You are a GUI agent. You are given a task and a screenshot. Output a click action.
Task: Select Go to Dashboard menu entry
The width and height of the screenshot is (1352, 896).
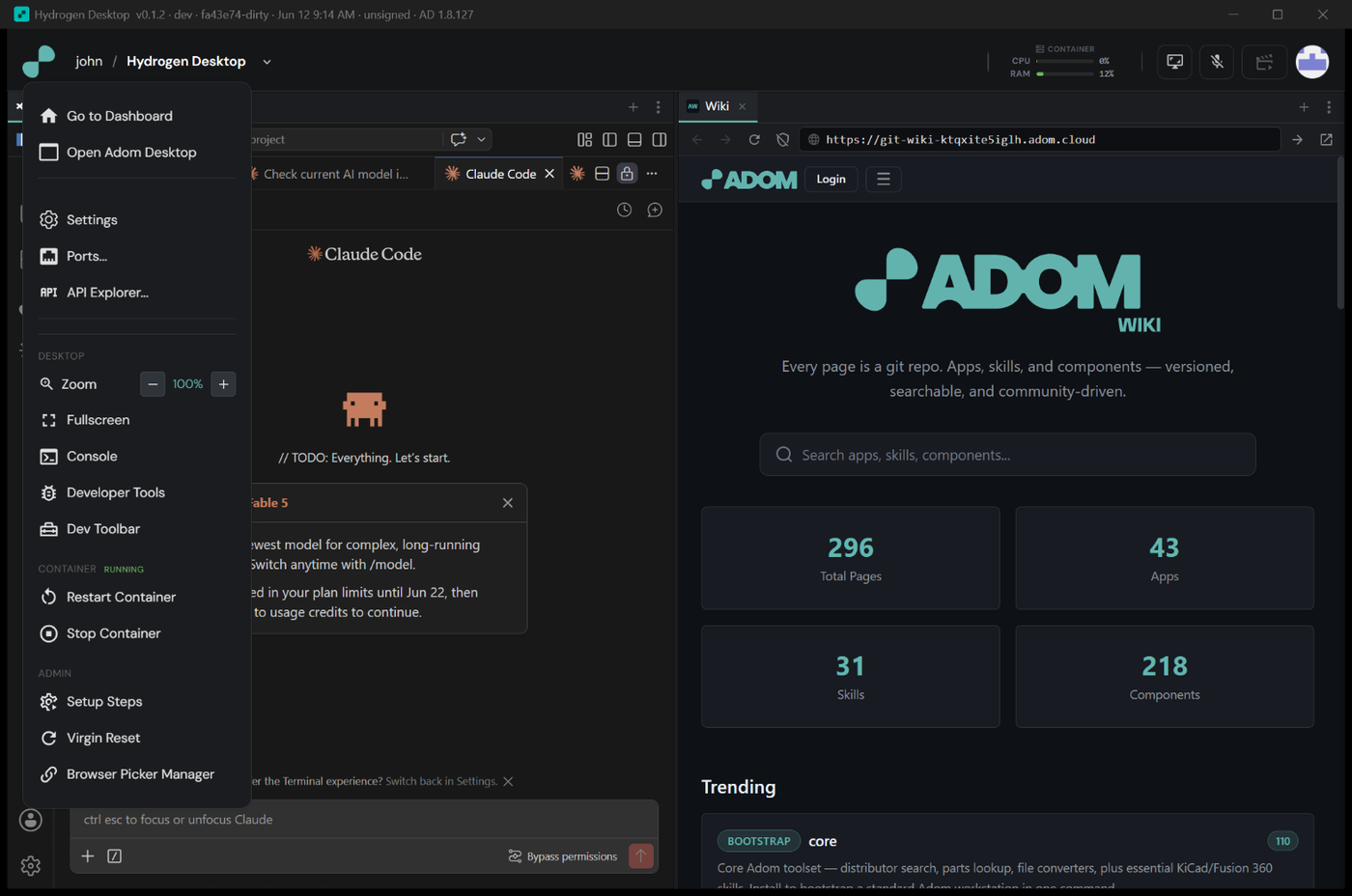coord(137,116)
